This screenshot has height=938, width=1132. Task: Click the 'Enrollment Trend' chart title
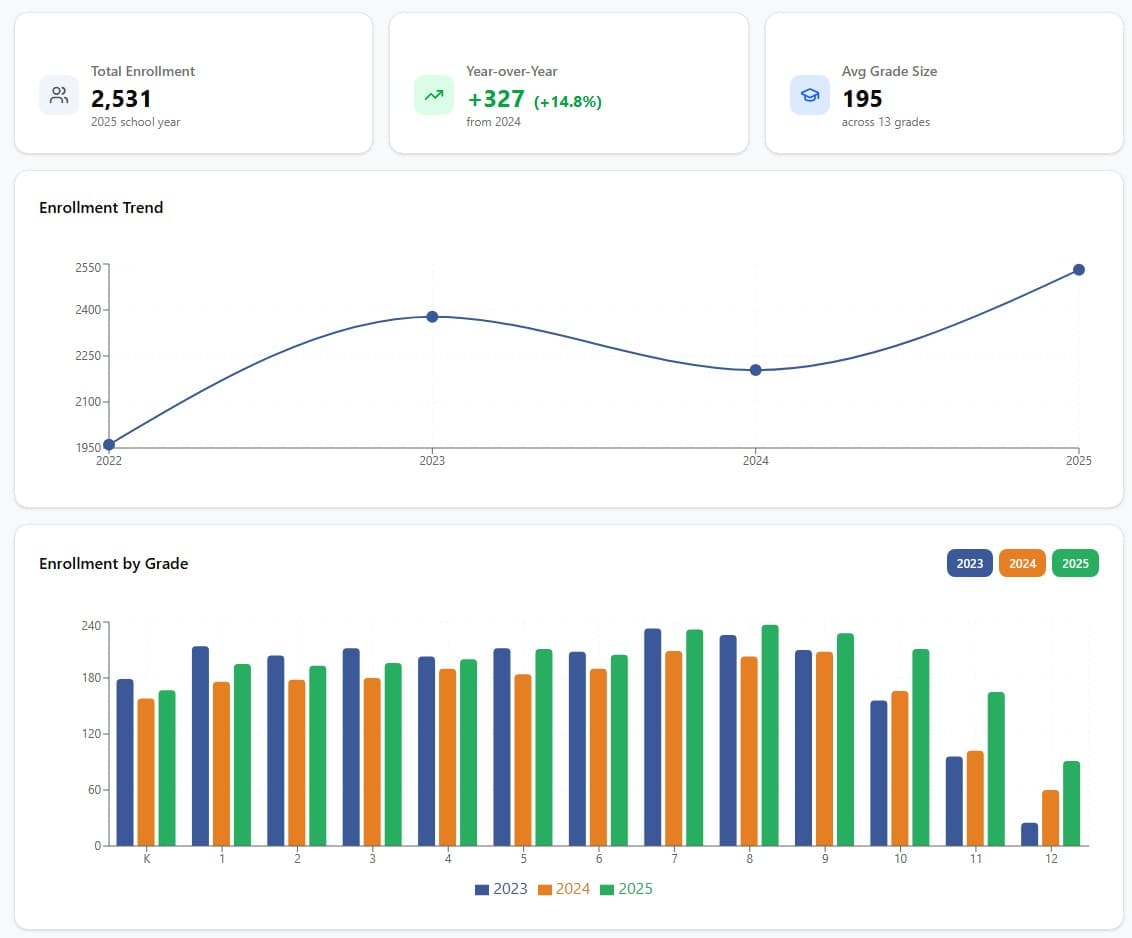(x=101, y=208)
